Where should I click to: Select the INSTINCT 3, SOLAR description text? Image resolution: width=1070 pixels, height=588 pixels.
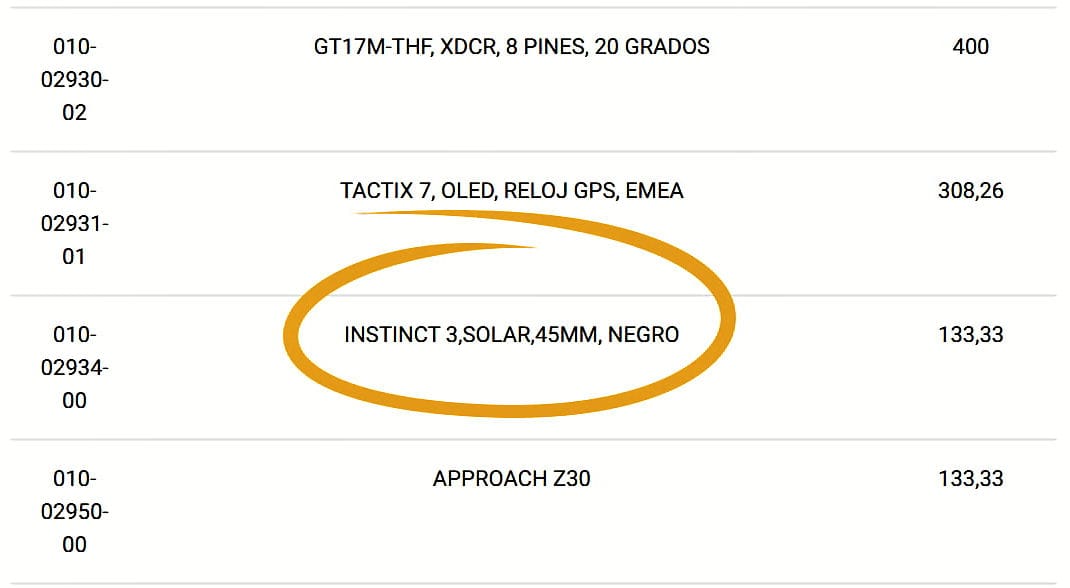click(x=511, y=335)
